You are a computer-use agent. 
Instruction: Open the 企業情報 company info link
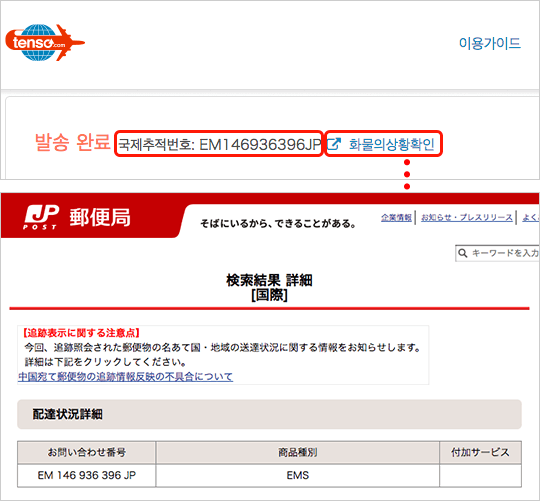coord(396,217)
